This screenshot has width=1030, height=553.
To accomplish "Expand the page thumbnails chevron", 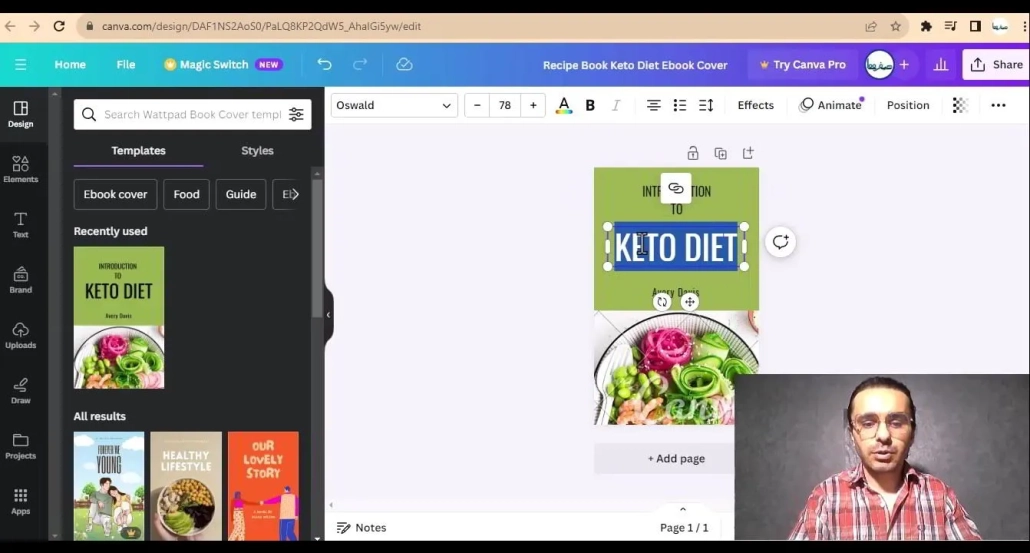I will click(x=683, y=509).
